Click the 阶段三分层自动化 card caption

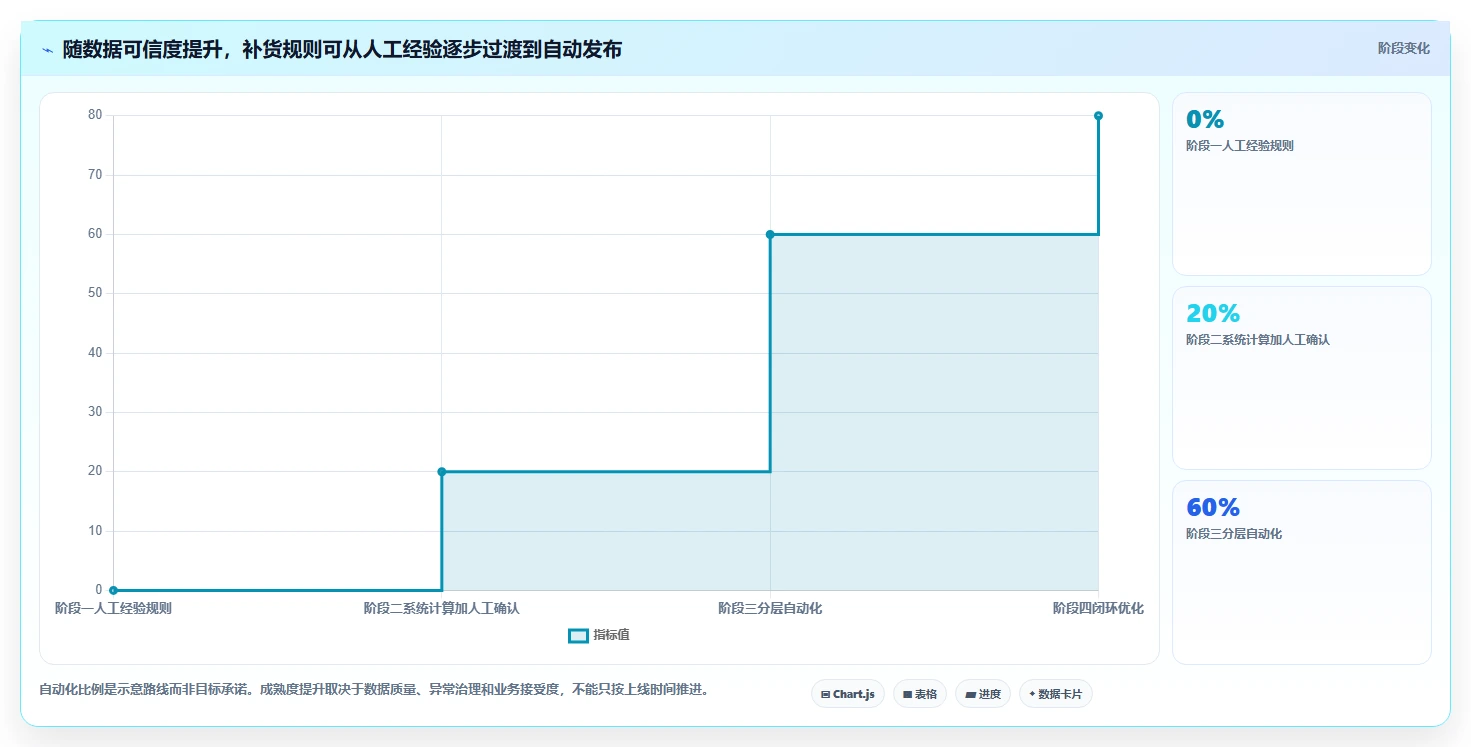click(1234, 534)
